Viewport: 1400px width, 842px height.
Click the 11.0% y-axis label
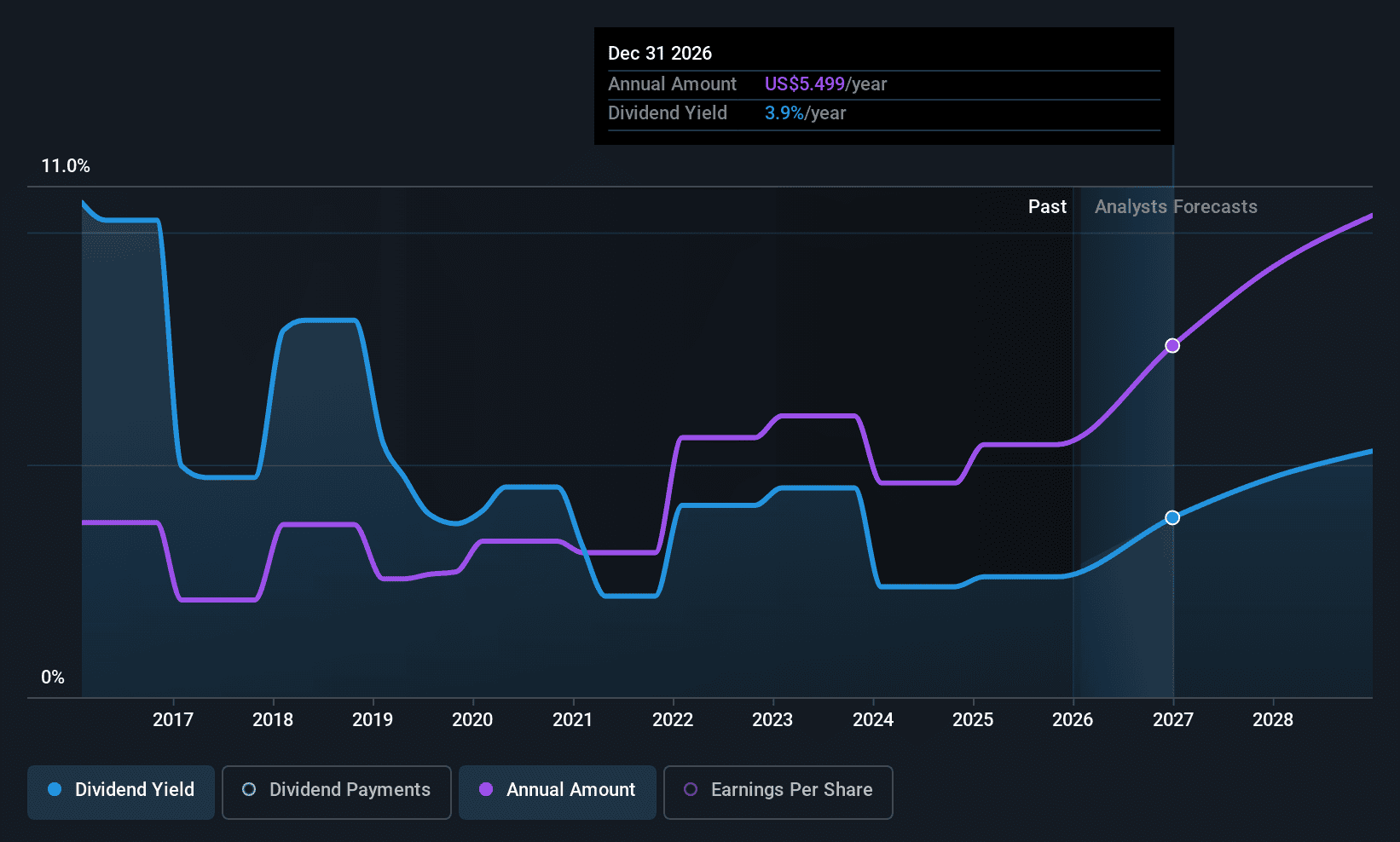(x=66, y=166)
